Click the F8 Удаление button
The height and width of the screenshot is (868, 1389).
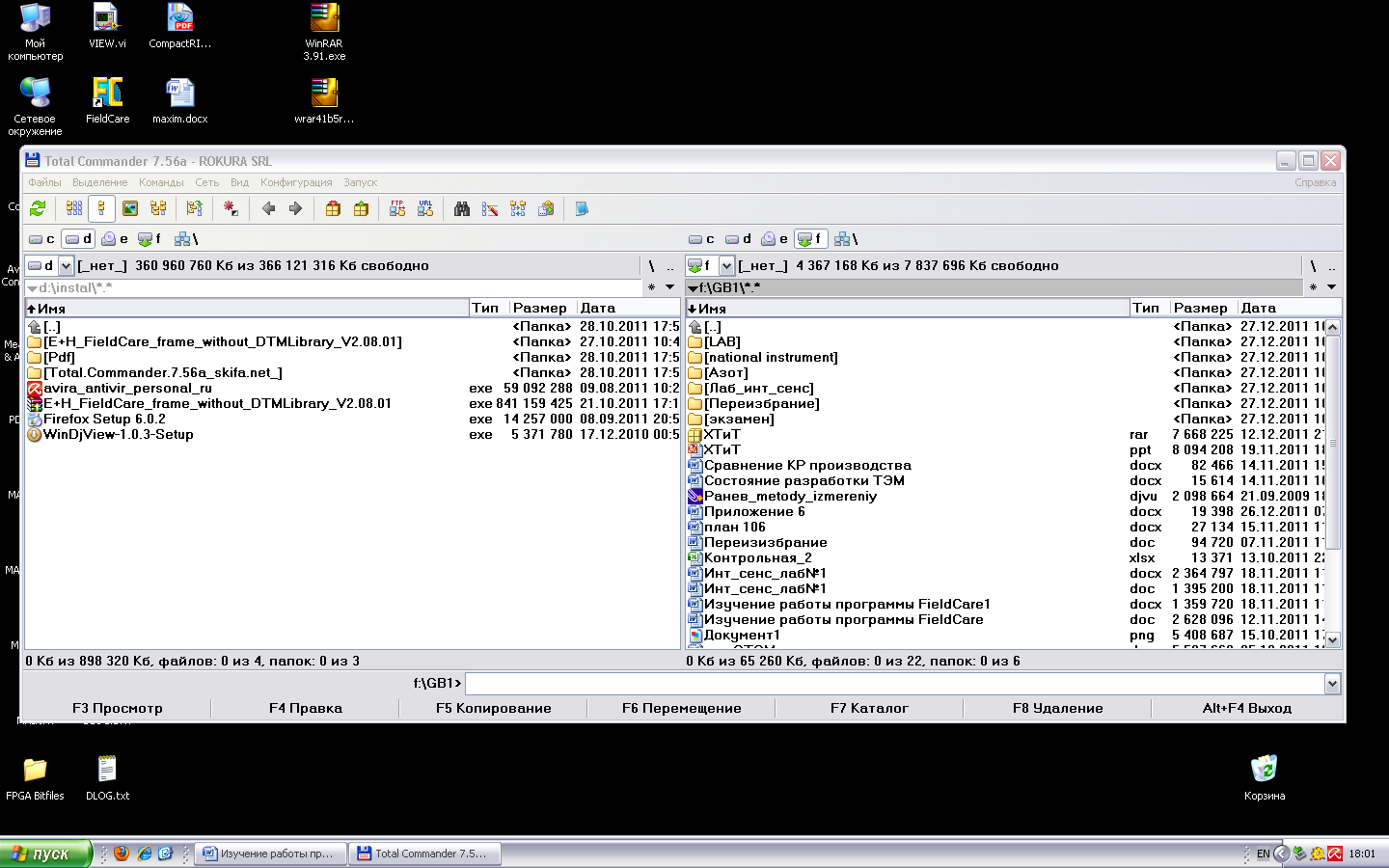pyautogui.click(x=1058, y=708)
